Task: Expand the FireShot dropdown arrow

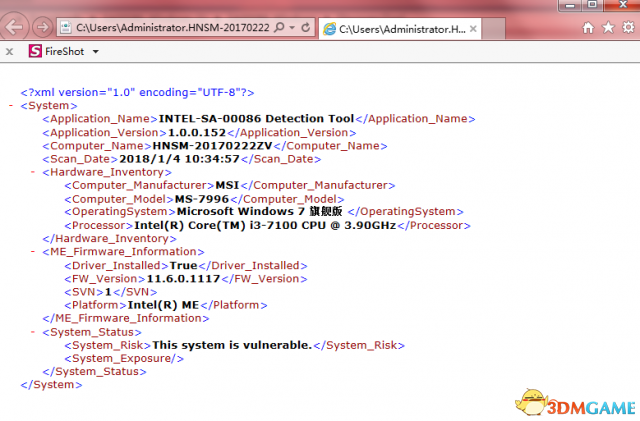Action: [x=96, y=50]
